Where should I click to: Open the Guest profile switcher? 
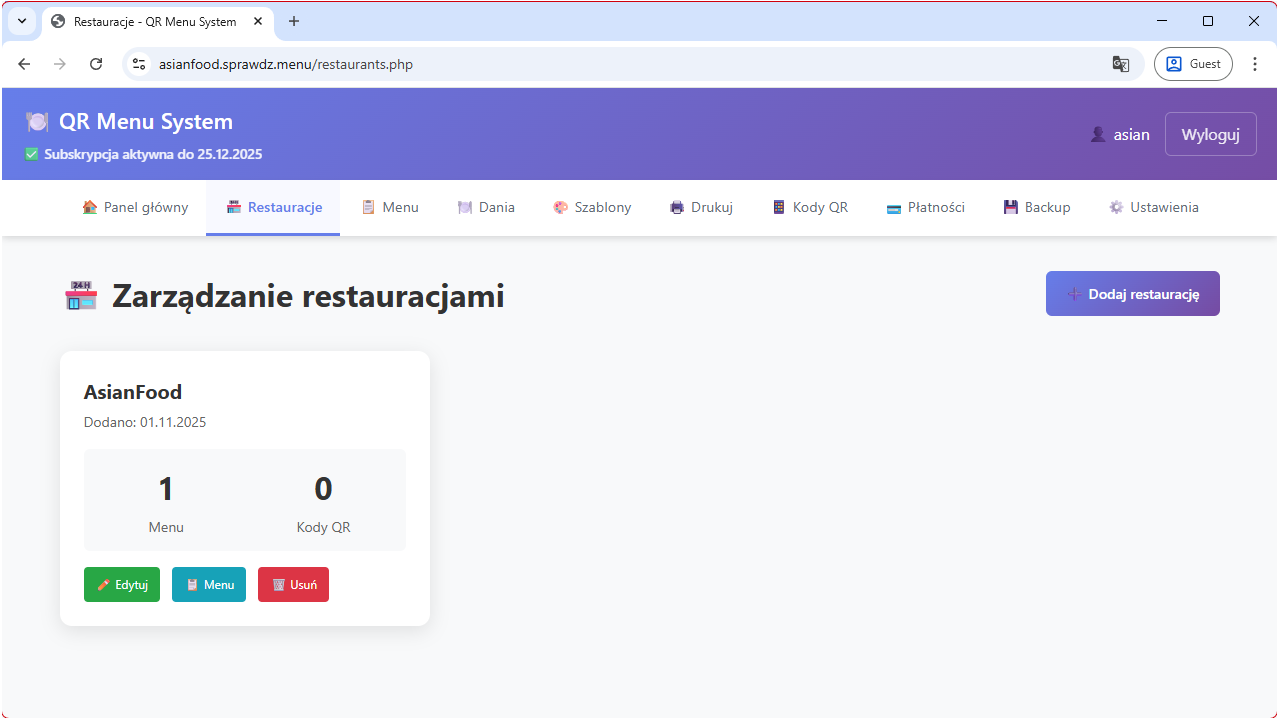pos(1193,63)
